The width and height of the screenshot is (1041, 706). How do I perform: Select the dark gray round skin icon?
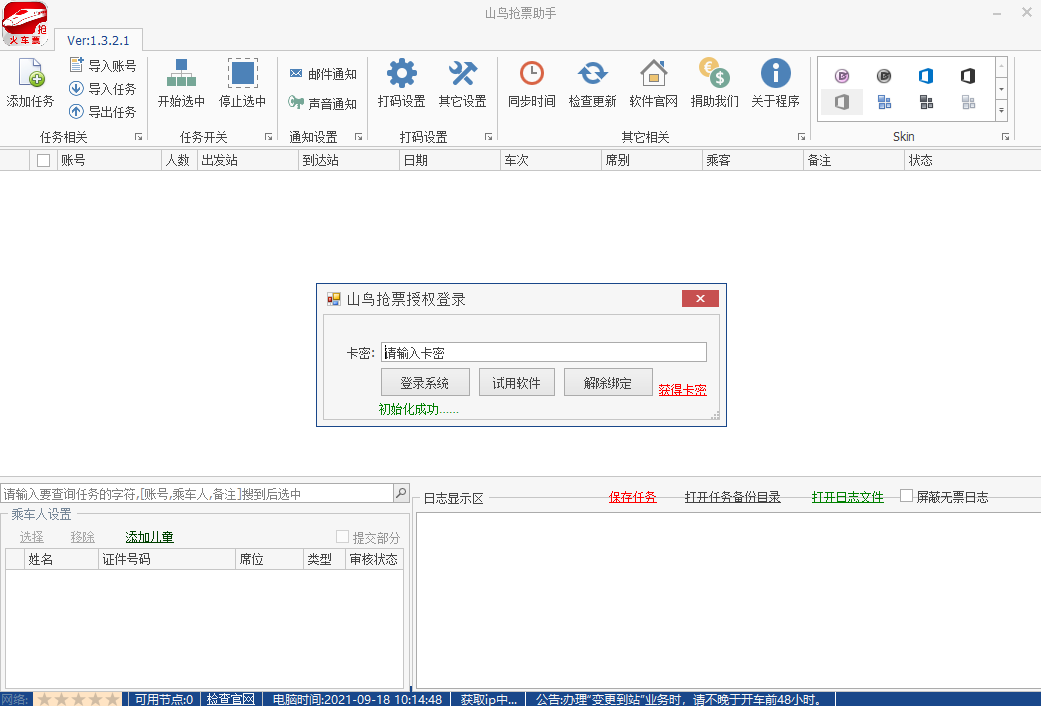click(884, 76)
